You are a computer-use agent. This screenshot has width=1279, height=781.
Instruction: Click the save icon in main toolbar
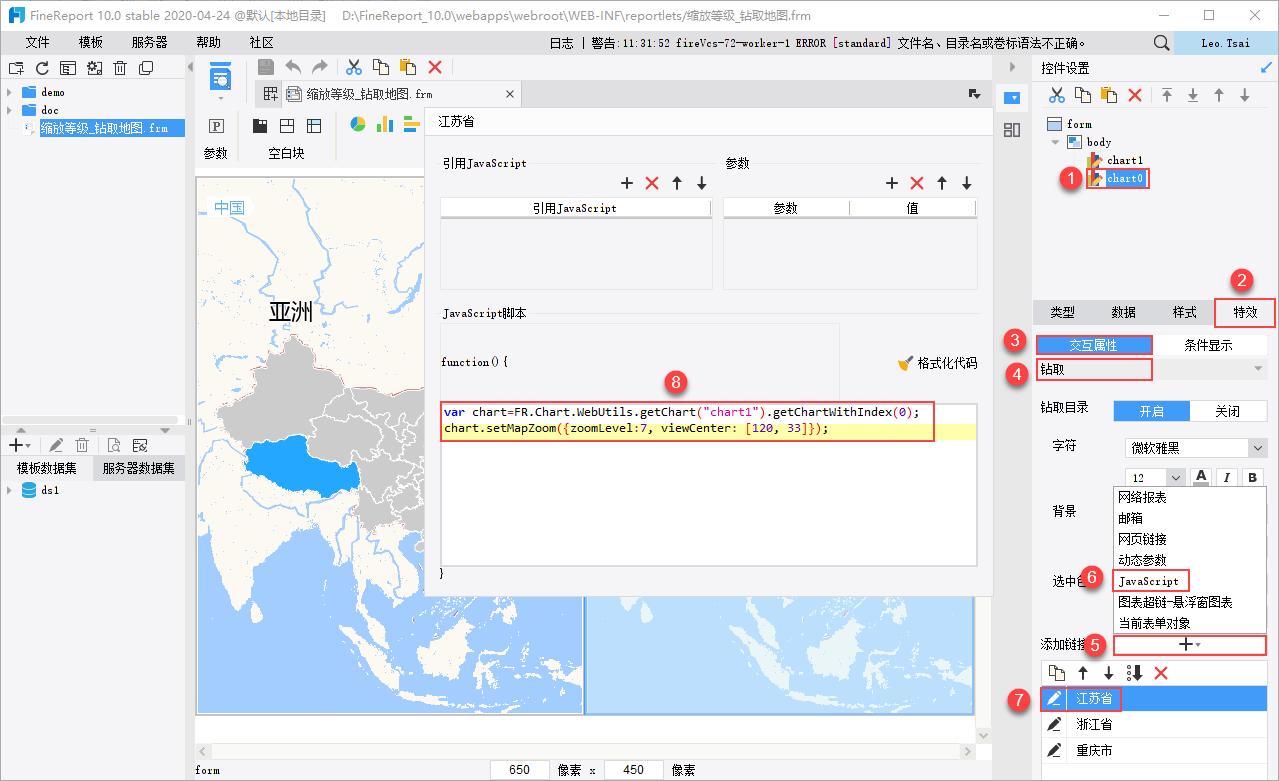point(266,67)
